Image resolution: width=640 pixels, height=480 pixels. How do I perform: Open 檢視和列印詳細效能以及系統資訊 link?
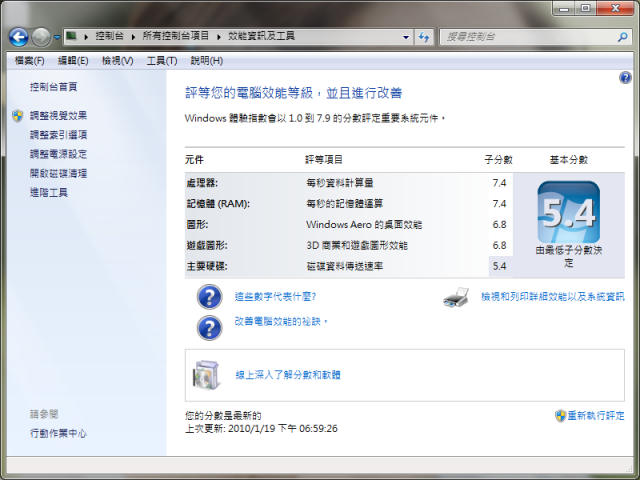(x=553, y=296)
